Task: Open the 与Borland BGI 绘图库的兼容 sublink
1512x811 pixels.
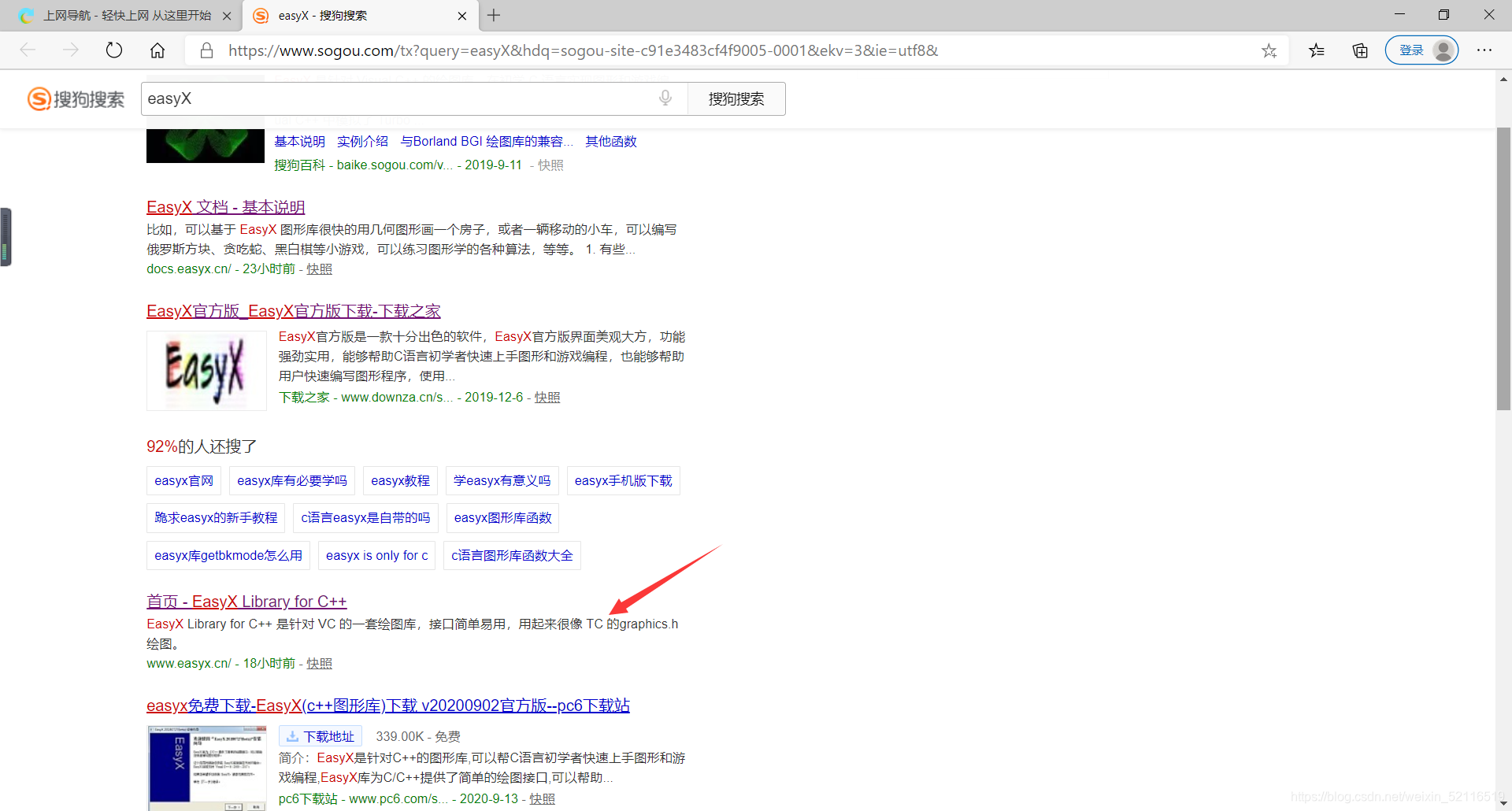Action: [487, 142]
